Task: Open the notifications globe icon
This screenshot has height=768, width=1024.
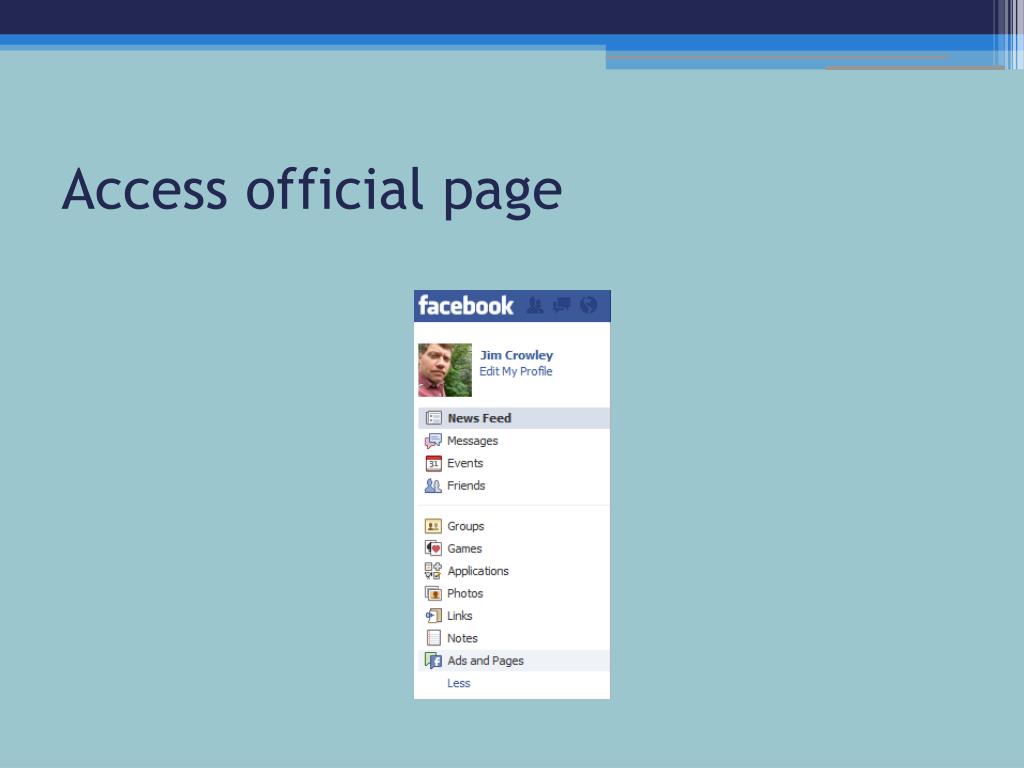Action: [x=588, y=305]
